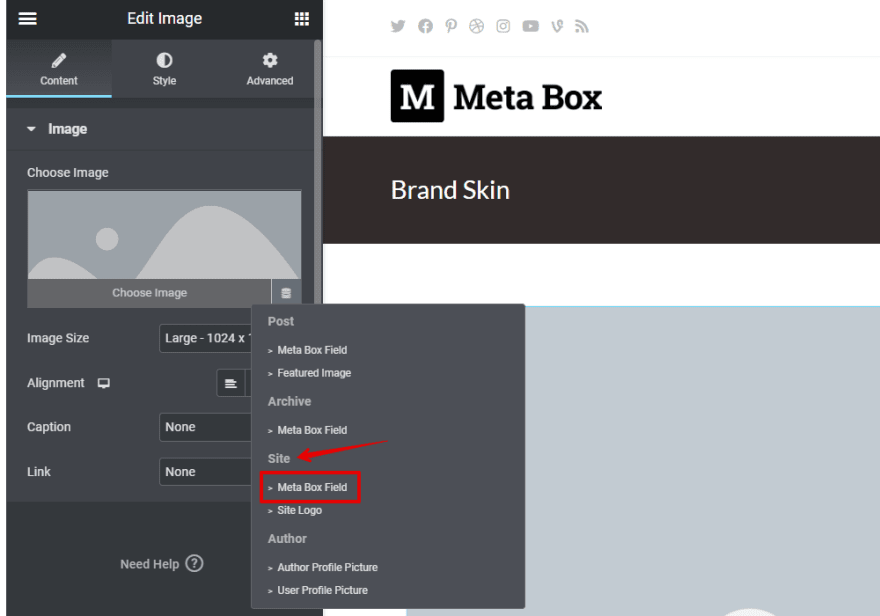Click the Need Help question mark icon
This screenshot has width=880, height=616.
coord(194,563)
